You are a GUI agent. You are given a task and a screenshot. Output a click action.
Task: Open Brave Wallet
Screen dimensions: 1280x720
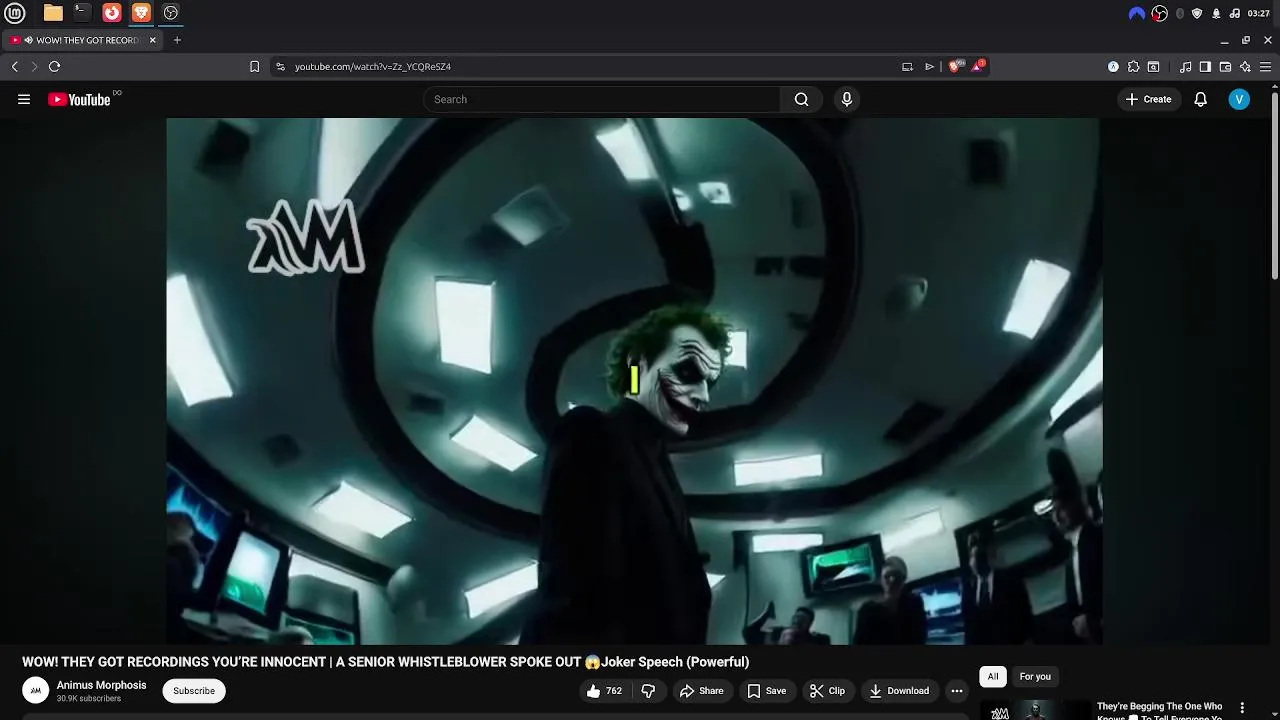click(1225, 66)
